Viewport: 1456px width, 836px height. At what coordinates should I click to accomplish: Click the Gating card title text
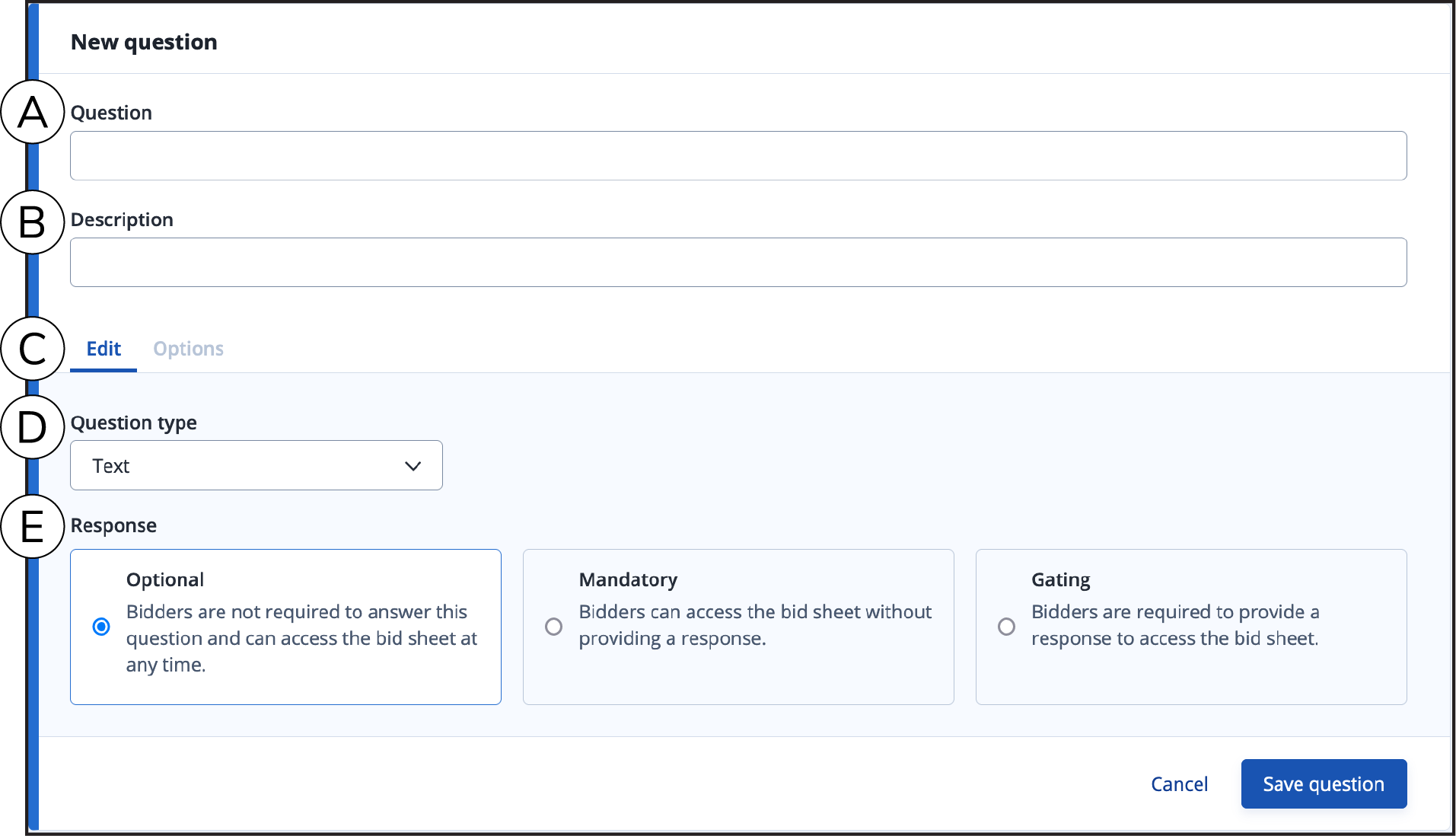(1060, 580)
